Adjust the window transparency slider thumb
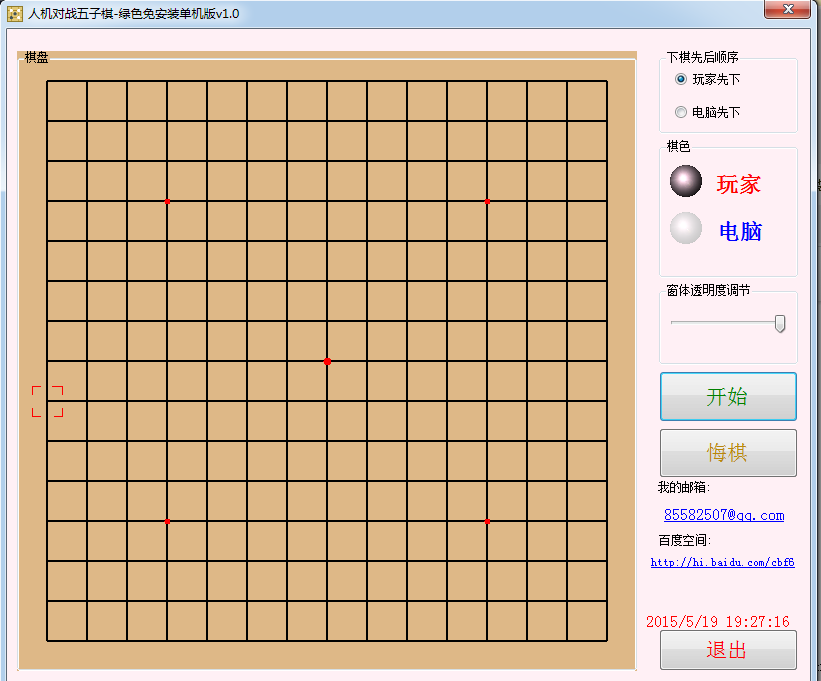The height and width of the screenshot is (681, 821). point(780,323)
